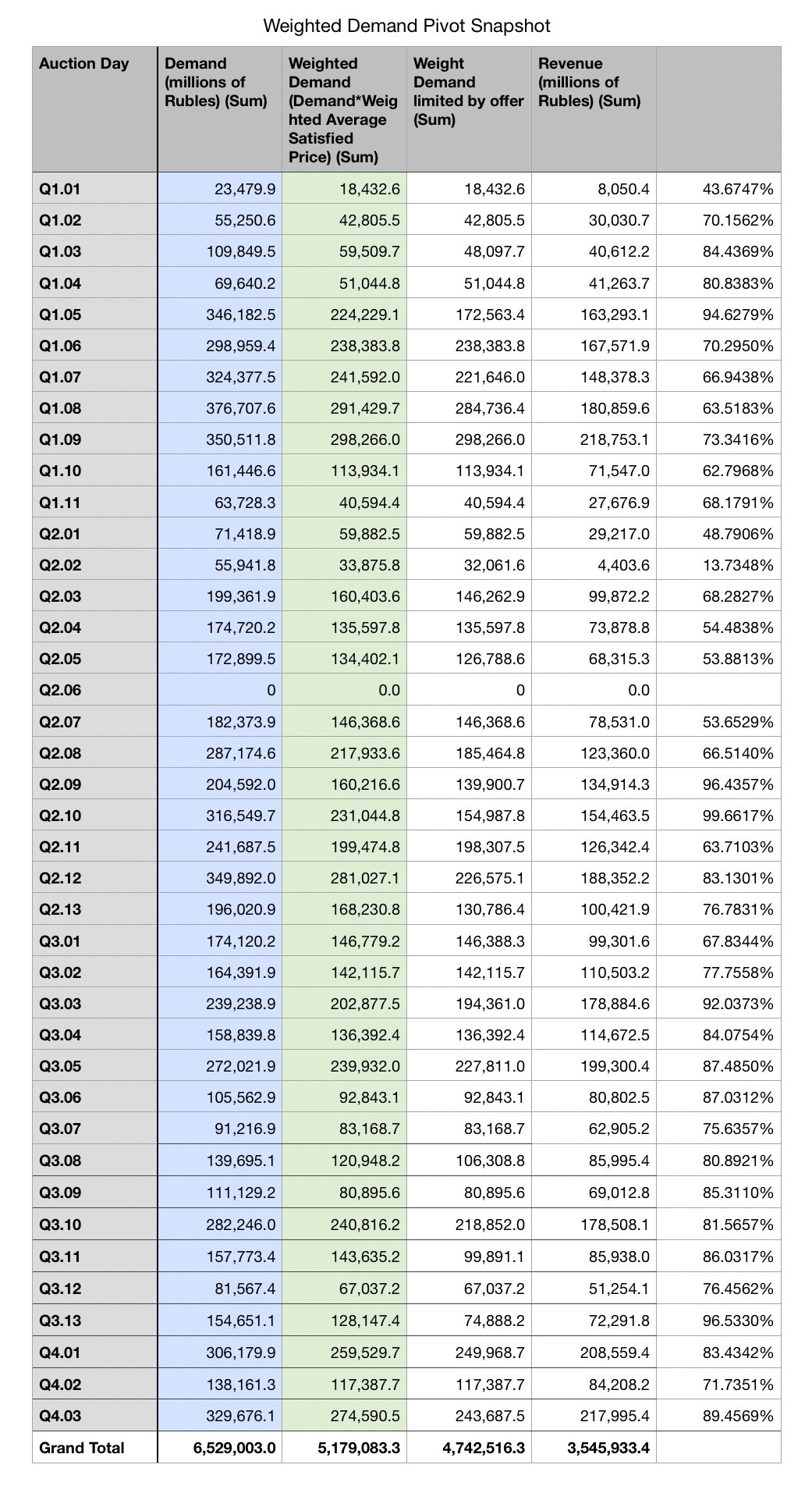Click row label Q4.03
The height and width of the screenshot is (1486, 812).
(94, 1416)
